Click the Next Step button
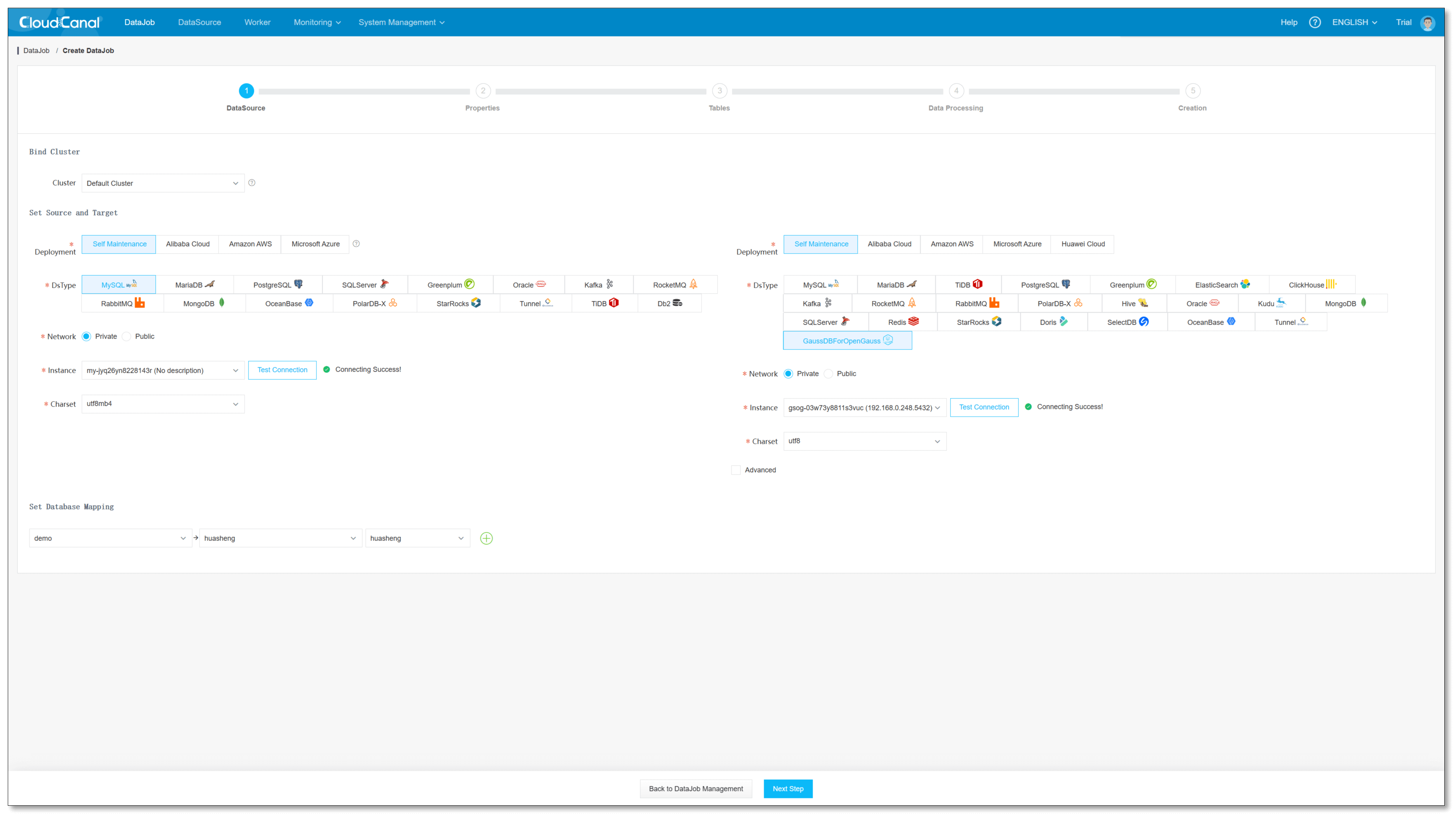This screenshot has width=1456, height=817. pos(788,789)
